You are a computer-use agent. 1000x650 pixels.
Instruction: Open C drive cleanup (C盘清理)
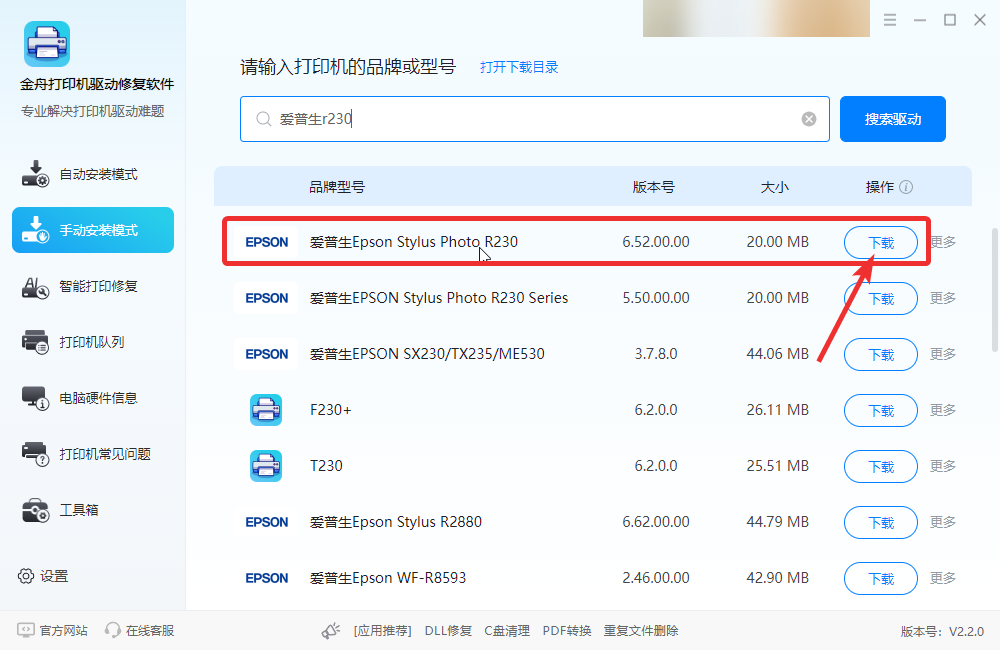[x=507, y=630]
